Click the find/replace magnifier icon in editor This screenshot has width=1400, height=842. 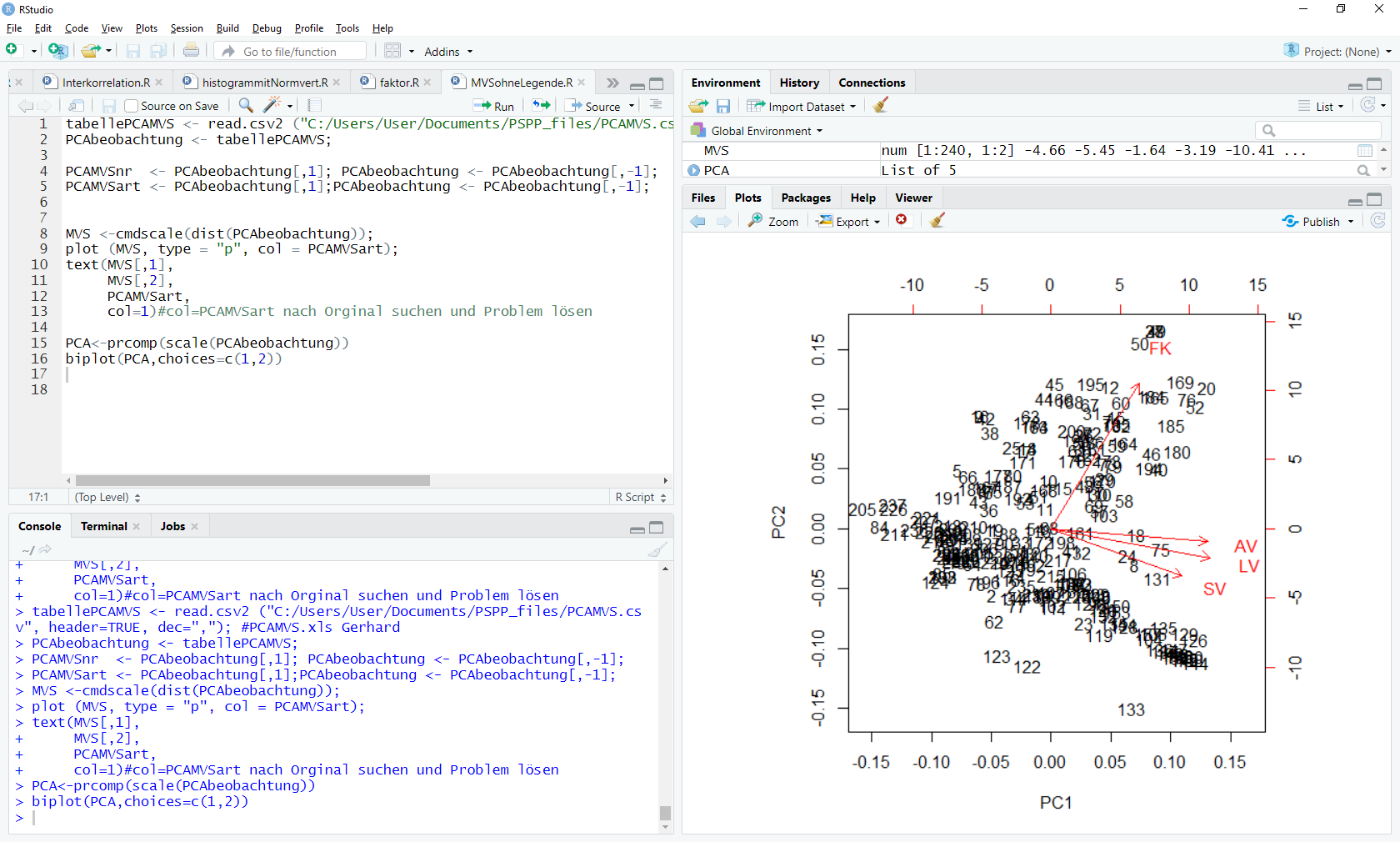[246, 105]
